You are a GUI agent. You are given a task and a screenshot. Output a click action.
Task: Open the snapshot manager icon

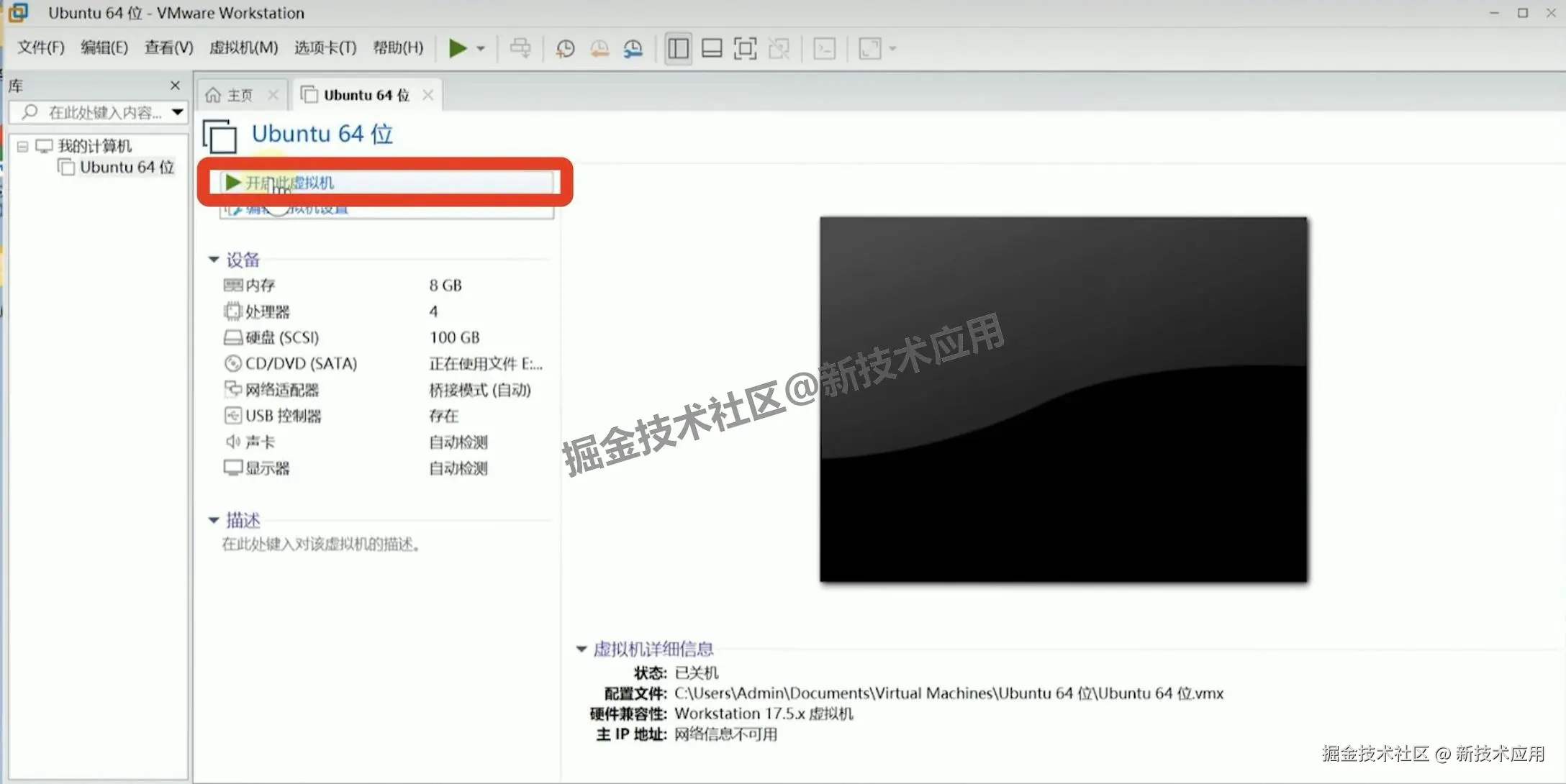coord(633,47)
